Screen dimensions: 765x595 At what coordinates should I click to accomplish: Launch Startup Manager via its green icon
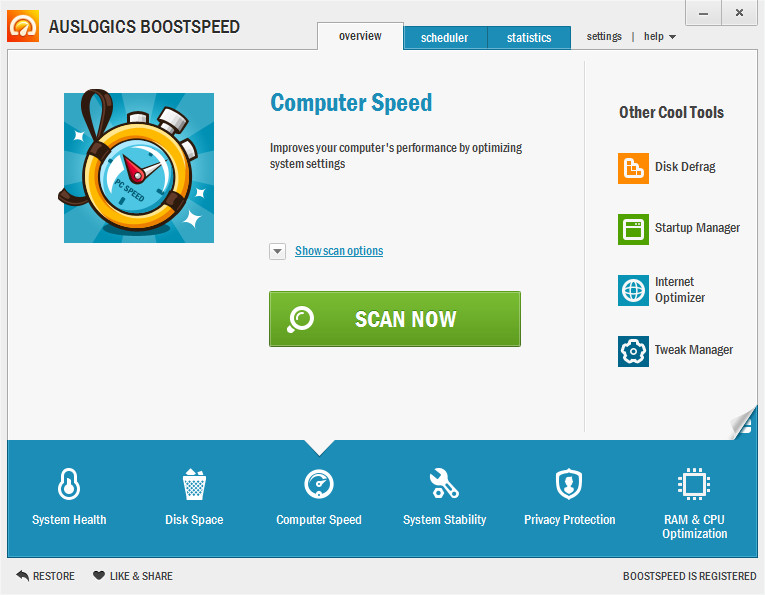pyautogui.click(x=633, y=229)
